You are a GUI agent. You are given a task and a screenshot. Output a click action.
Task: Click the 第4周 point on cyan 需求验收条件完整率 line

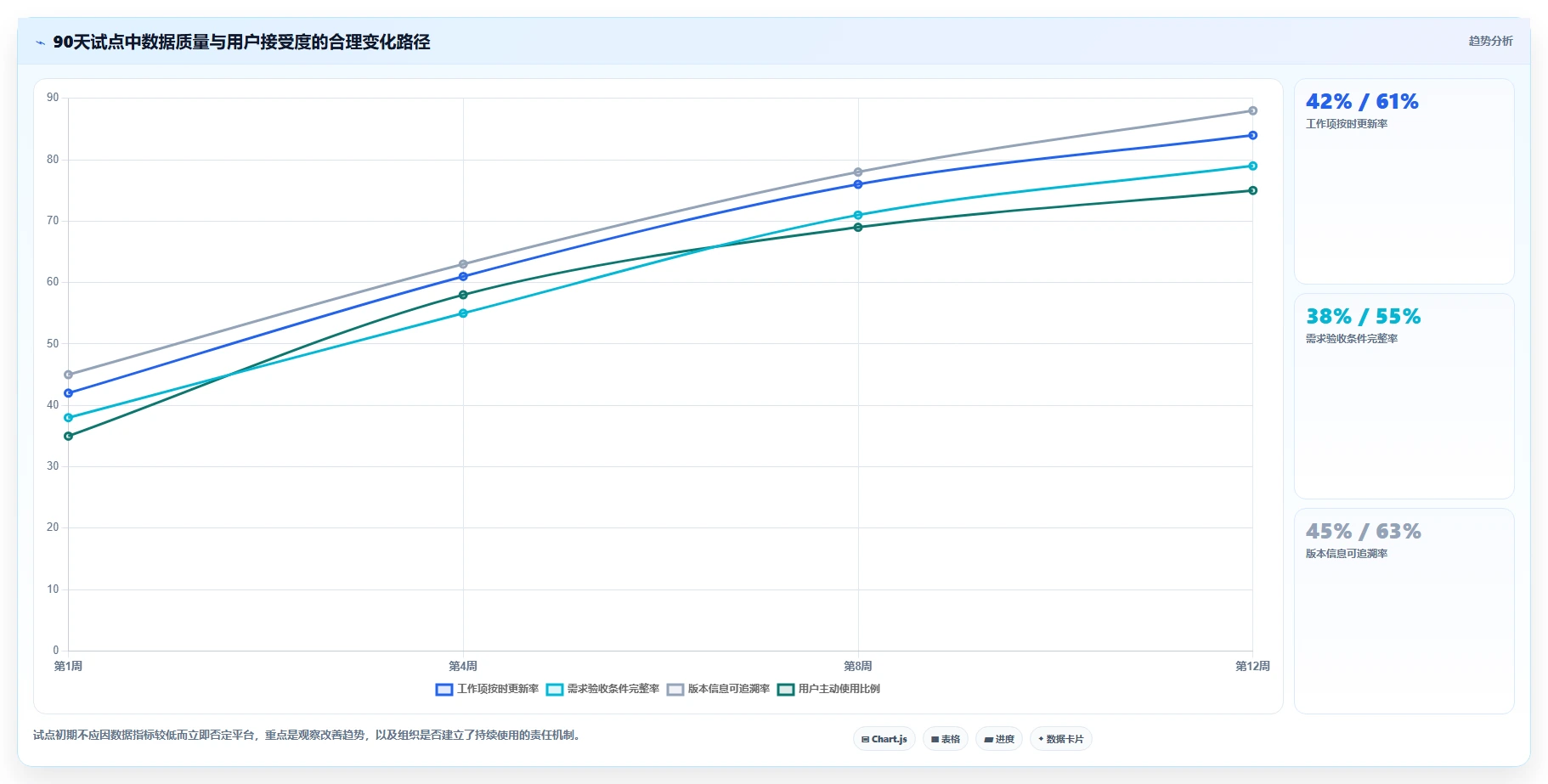pos(463,313)
